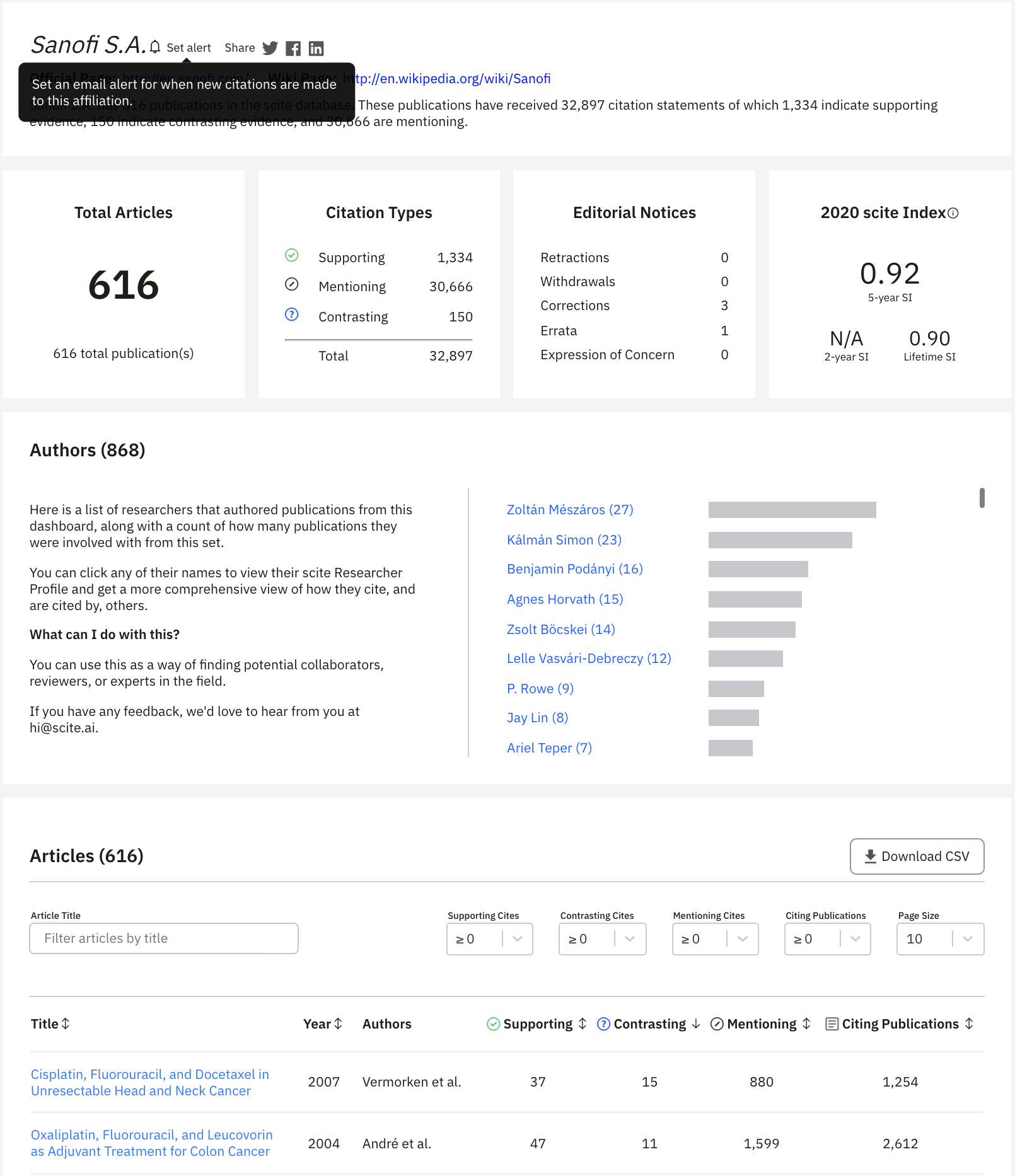Open the Cisplatin, Fluorouracil, and Docetaxel article

150,1083
